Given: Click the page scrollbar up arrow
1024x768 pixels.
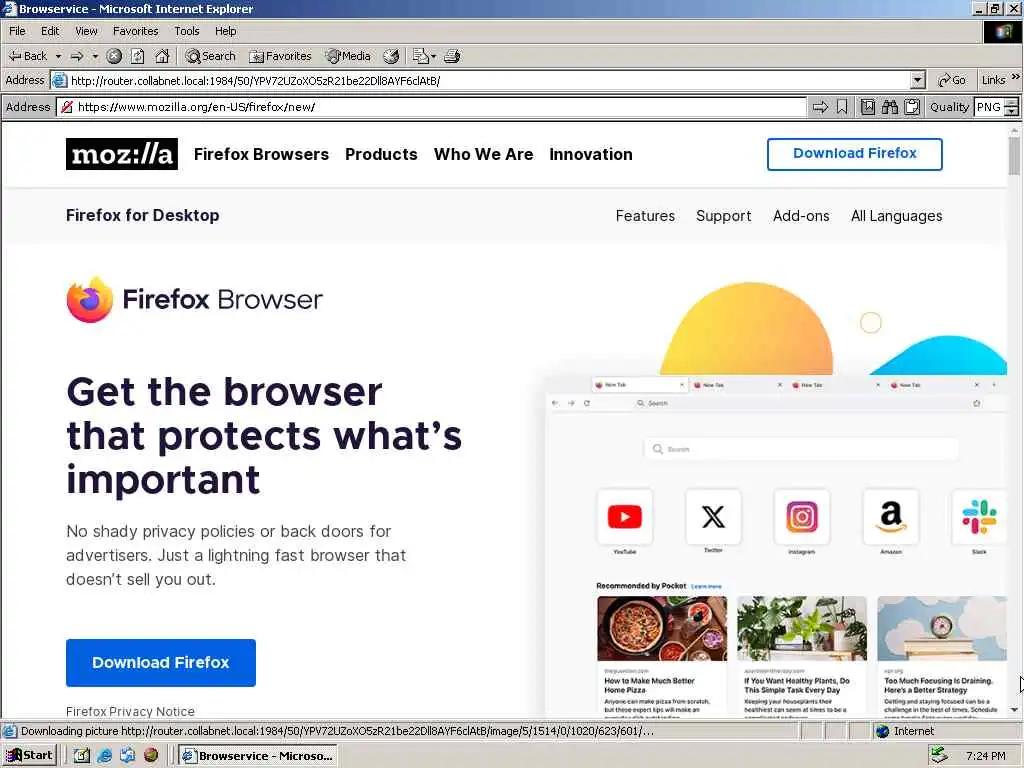Looking at the screenshot, I should [x=1014, y=131].
